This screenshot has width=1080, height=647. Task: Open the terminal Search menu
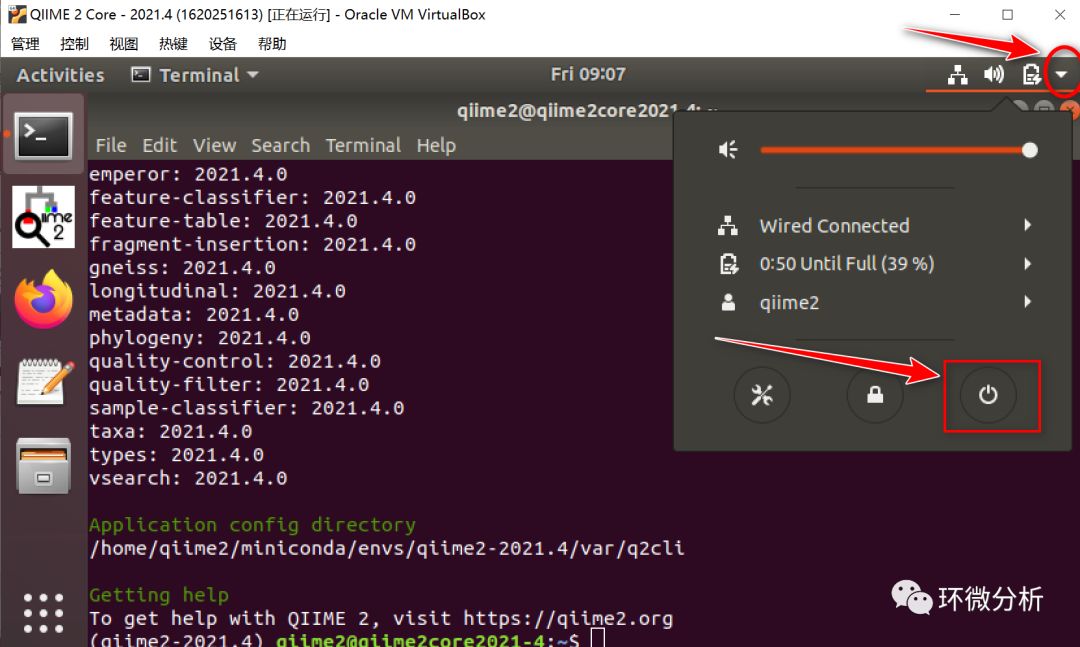(280, 145)
